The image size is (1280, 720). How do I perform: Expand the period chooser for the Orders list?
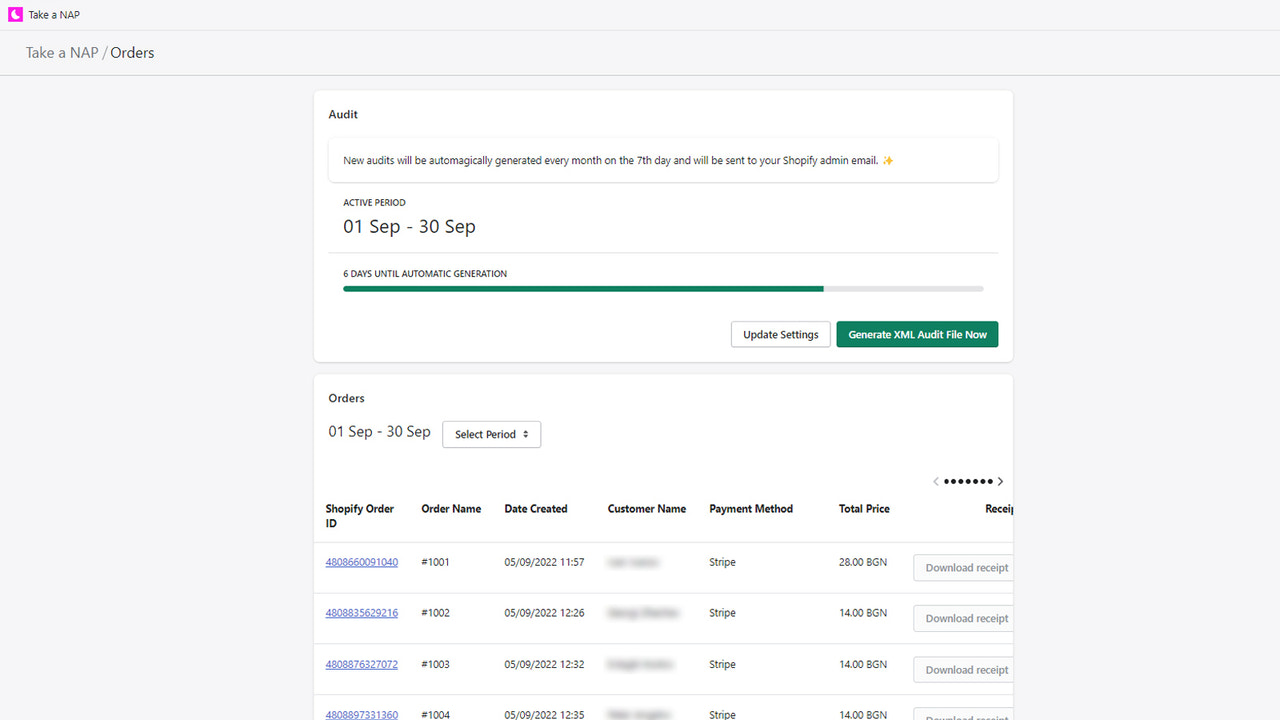491,434
